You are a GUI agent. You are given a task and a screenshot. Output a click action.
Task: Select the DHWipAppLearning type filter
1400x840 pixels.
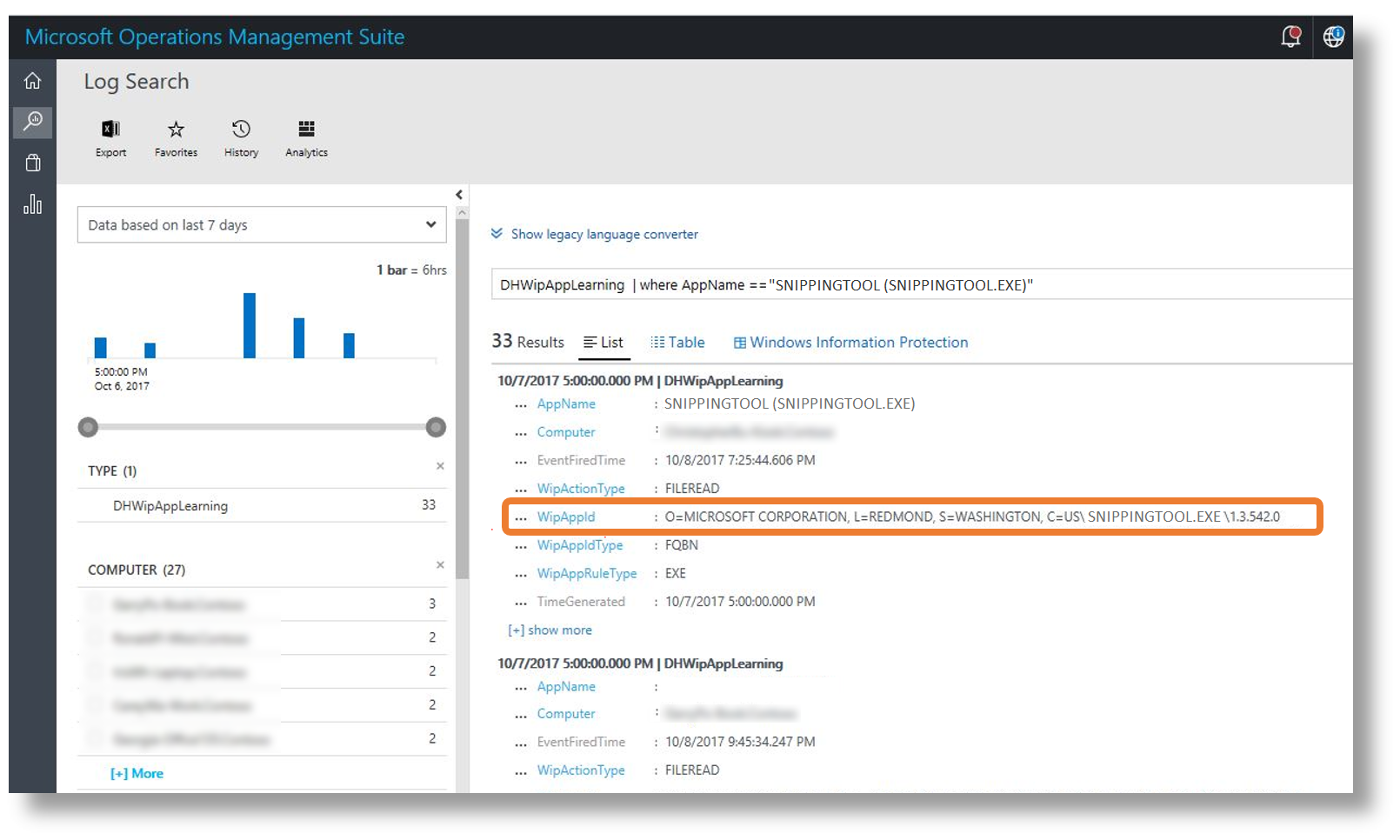170,505
